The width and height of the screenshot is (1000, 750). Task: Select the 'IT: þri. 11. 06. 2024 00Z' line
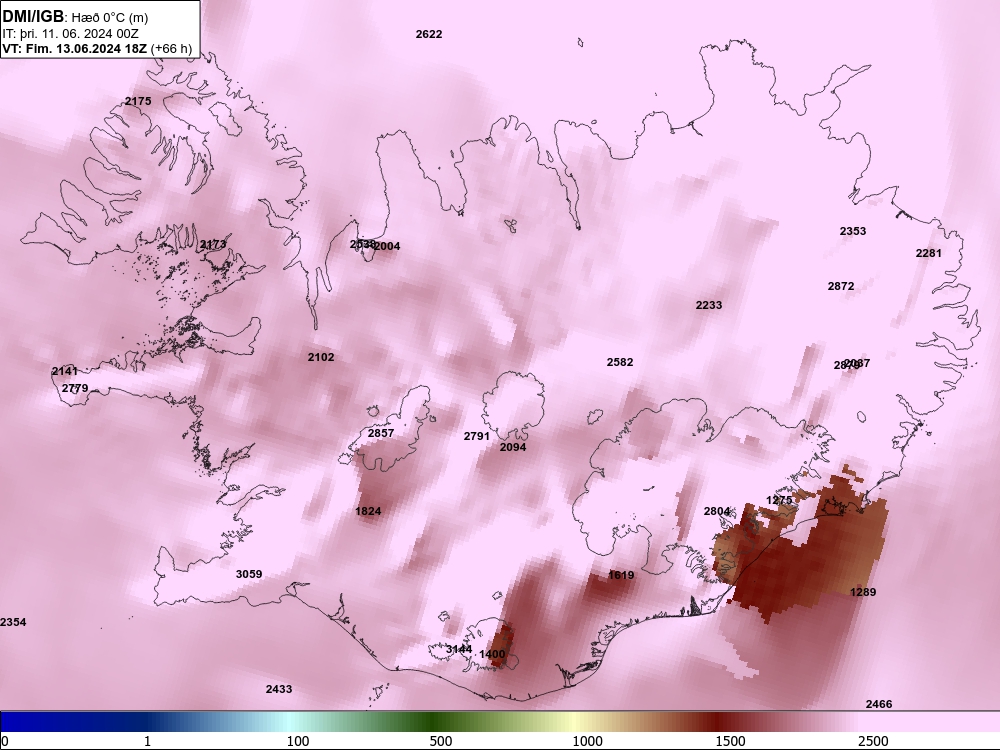(70, 34)
